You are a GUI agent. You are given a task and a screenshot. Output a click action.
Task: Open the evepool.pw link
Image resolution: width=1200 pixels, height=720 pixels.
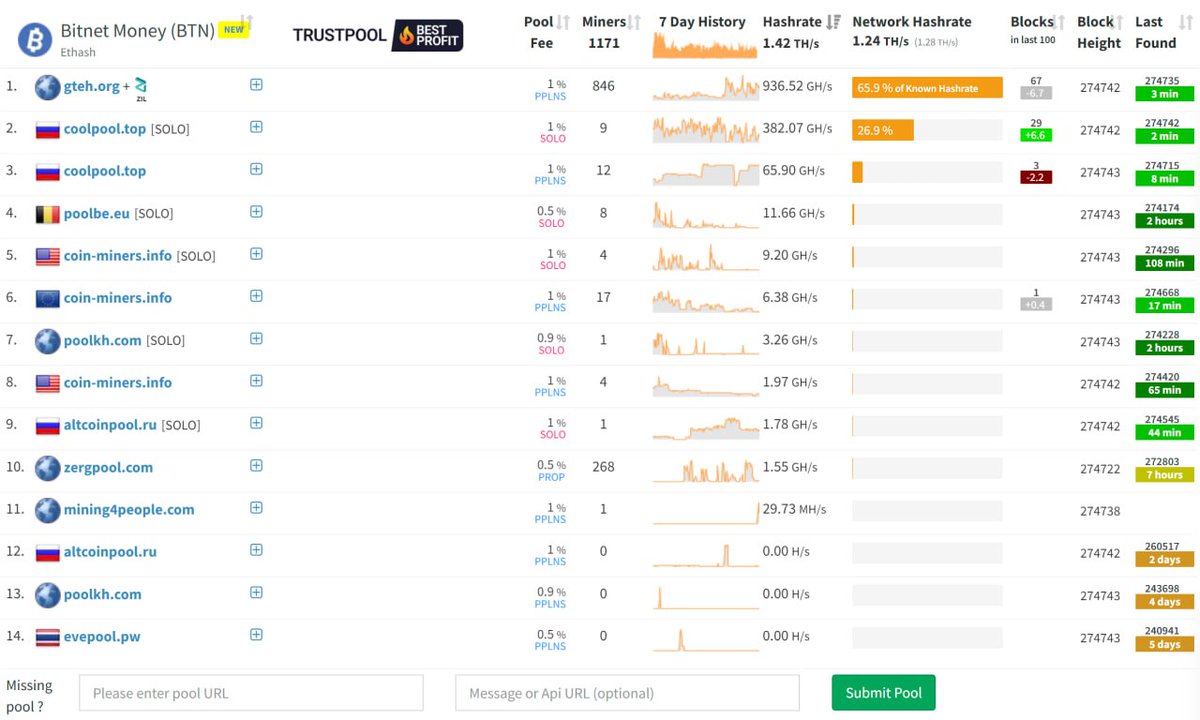[x=102, y=637]
